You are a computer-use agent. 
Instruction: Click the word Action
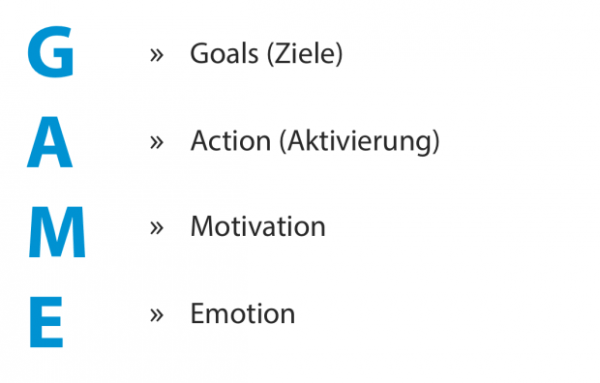(231, 140)
